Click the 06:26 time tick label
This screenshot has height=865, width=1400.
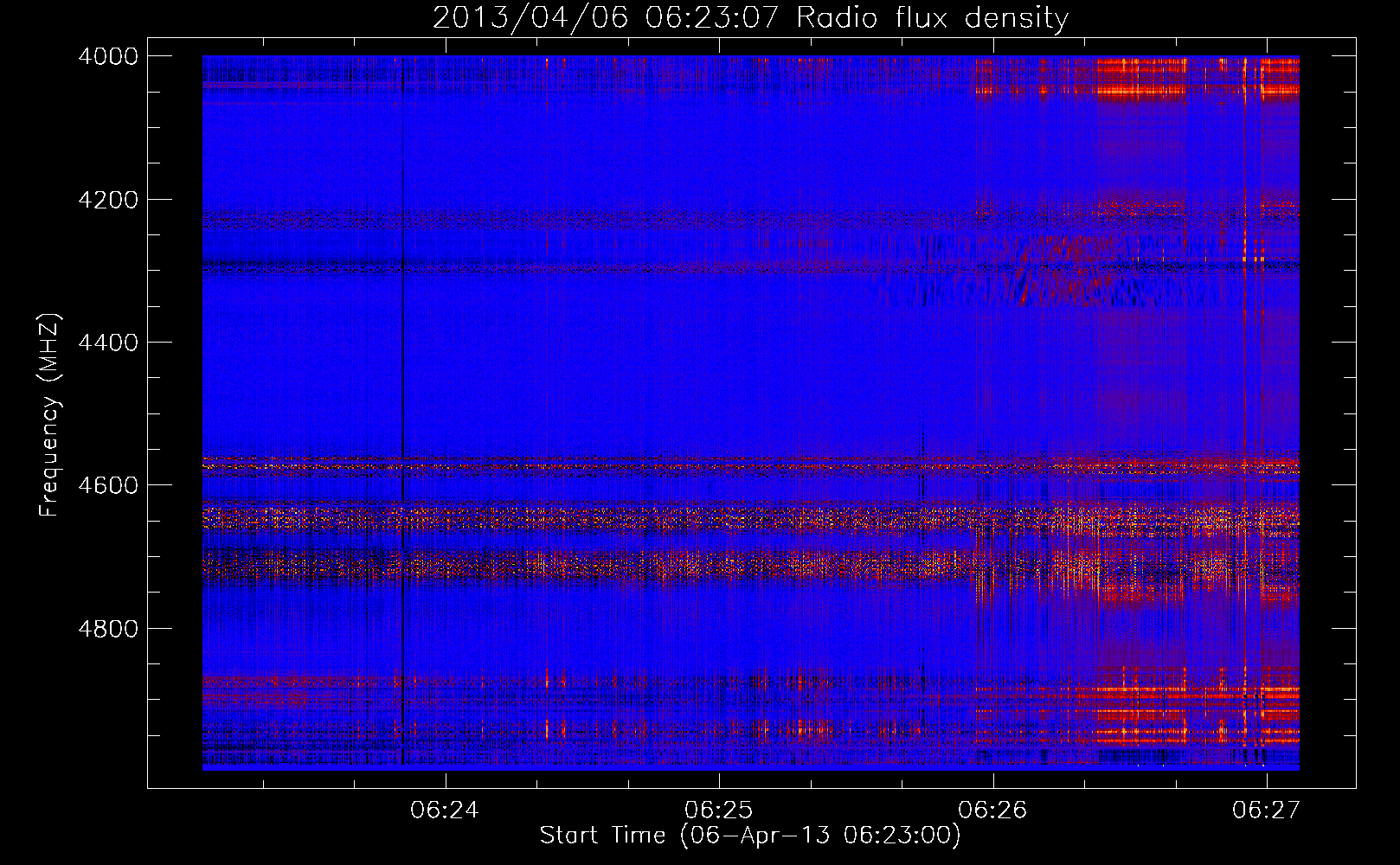992,811
